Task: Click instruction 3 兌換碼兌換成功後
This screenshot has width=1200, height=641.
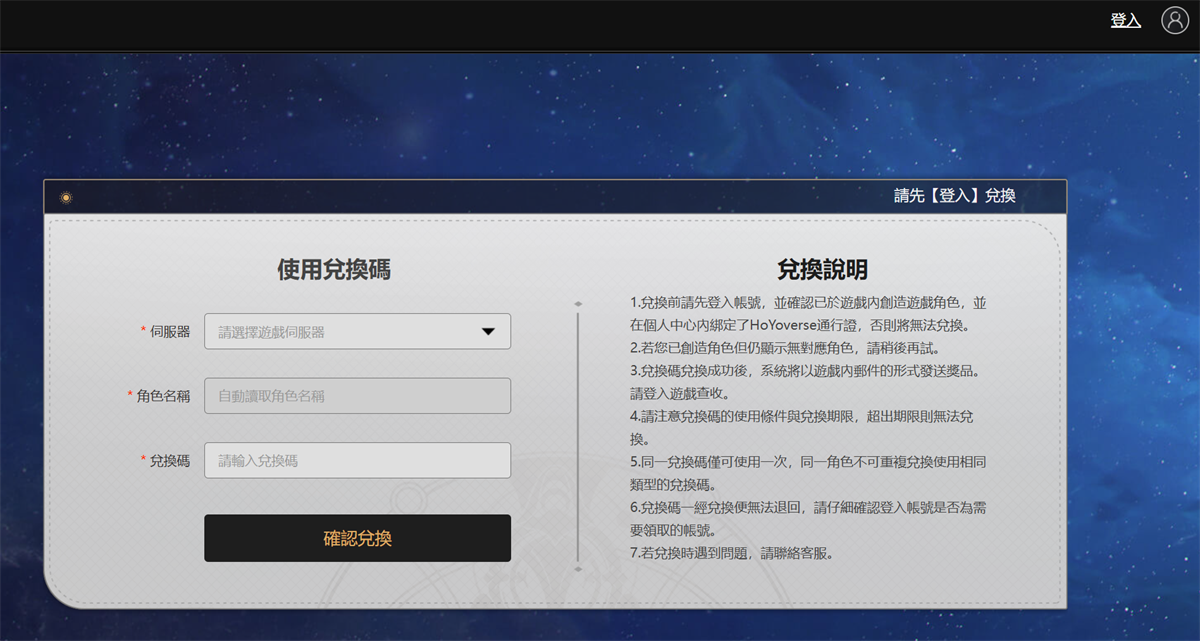Action: [x=805, y=382]
